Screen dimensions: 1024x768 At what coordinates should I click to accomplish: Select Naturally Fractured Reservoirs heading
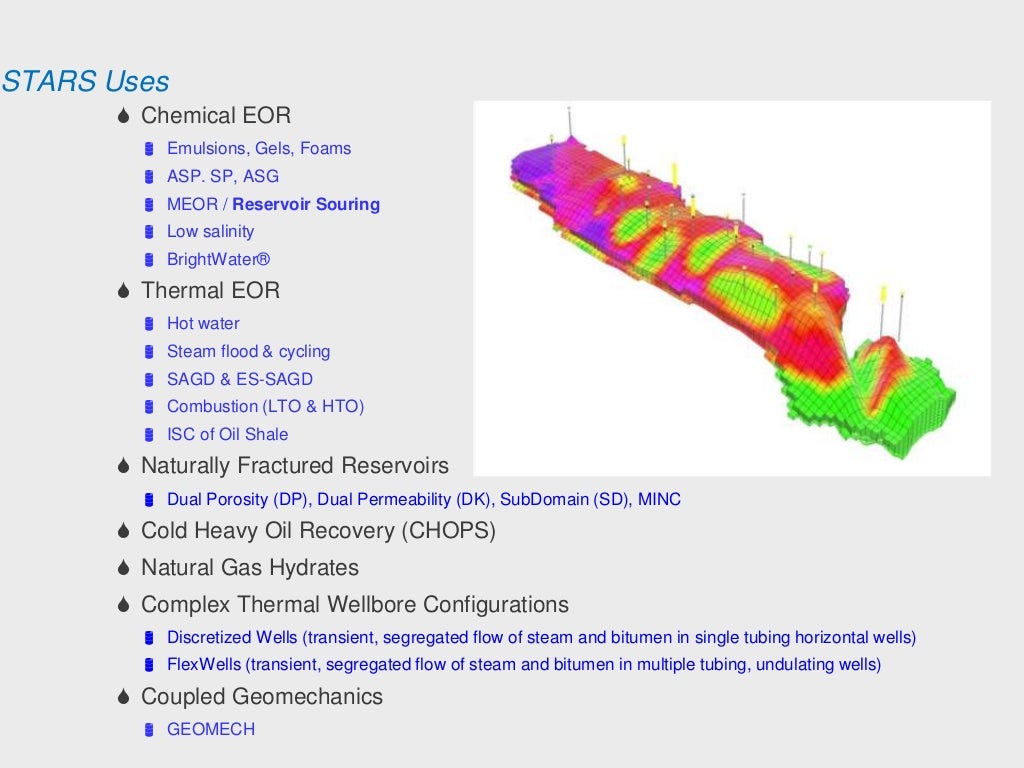pos(295,466)
